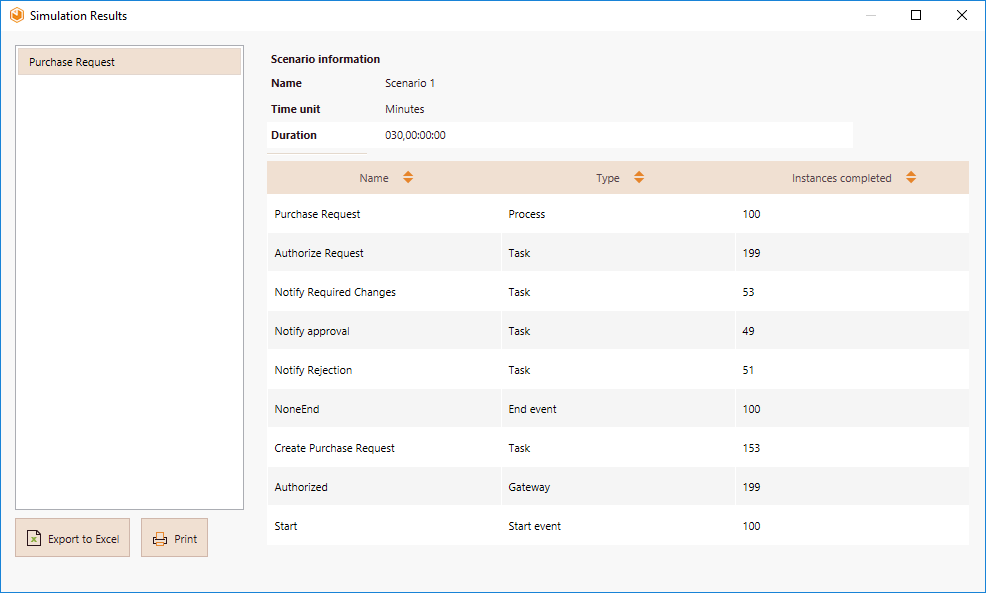The width and height of the screenshot is (986, 593).
Task: Select the Authorize Request row
Action: [618, 253]
